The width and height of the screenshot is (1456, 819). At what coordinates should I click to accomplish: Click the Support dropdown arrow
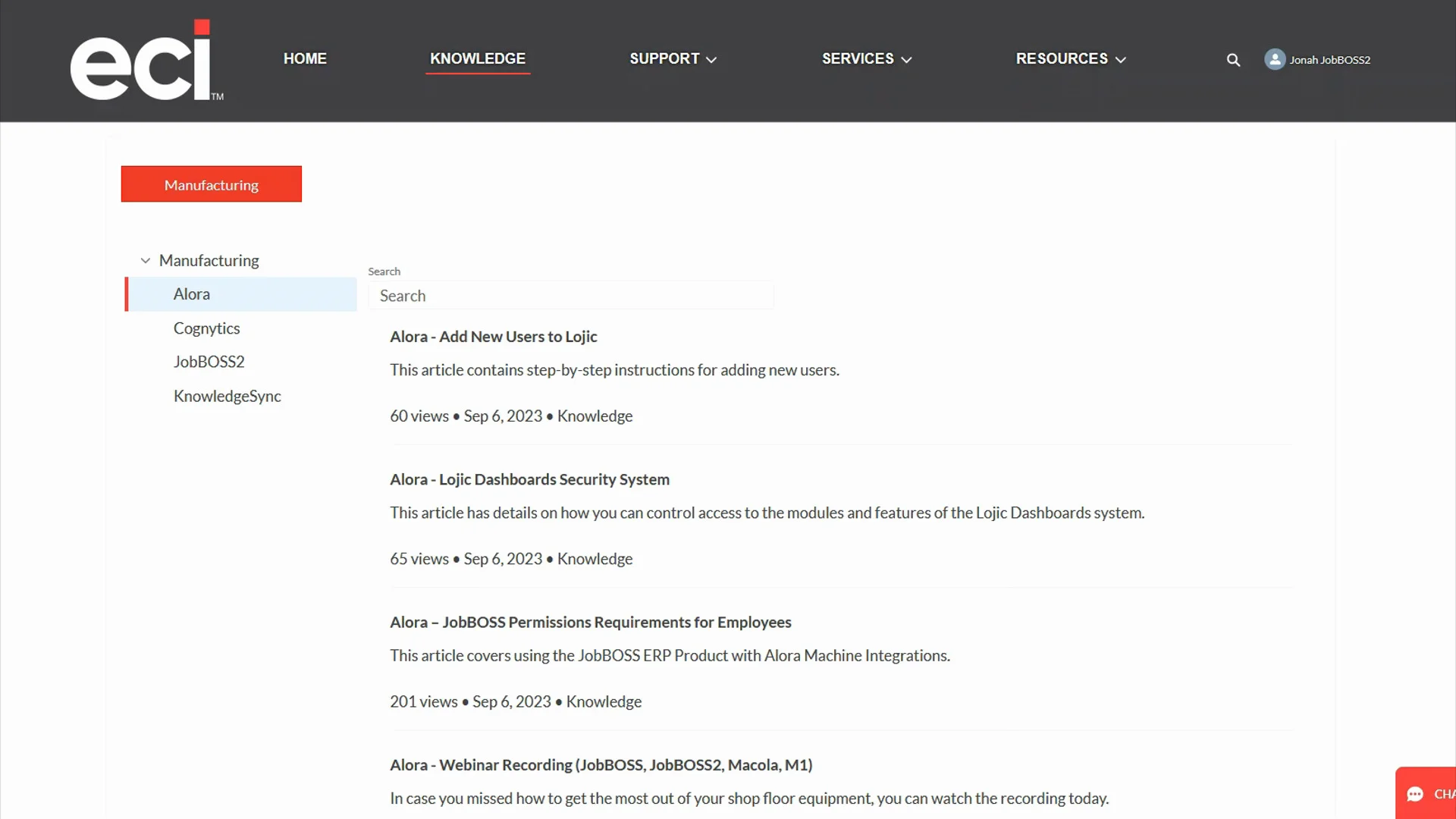pyautogui.click(x=712, y=59)
